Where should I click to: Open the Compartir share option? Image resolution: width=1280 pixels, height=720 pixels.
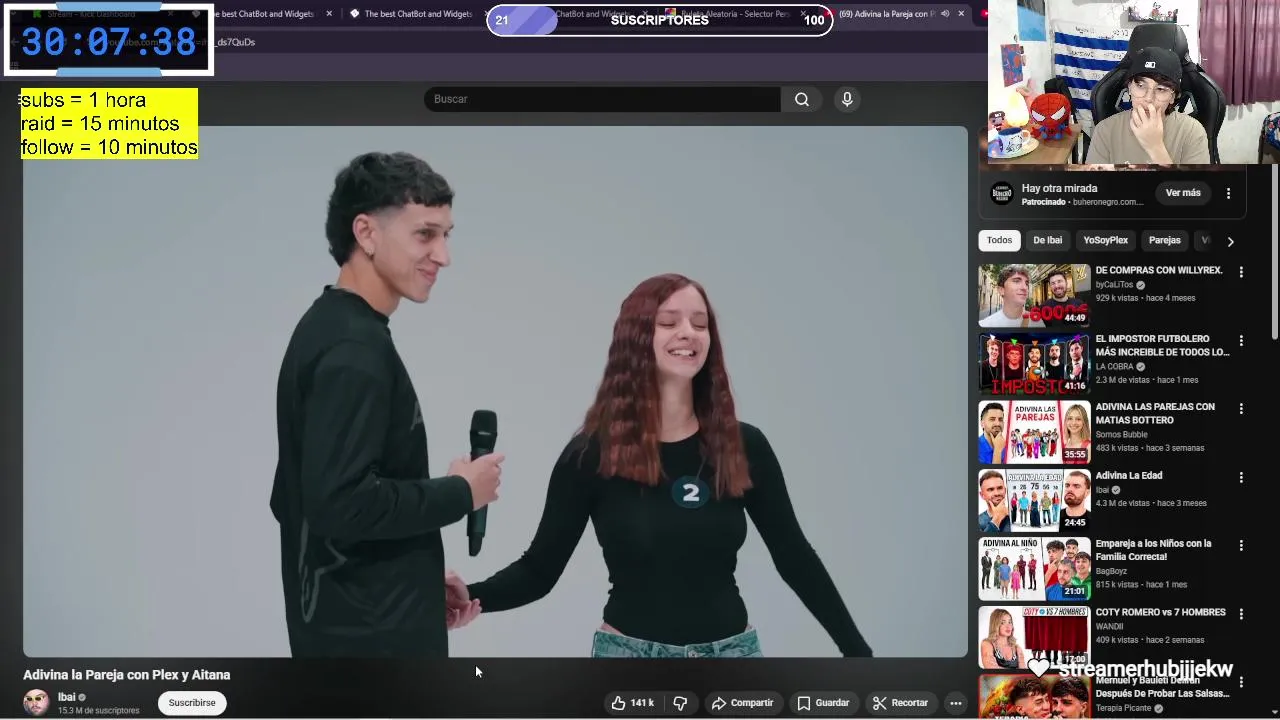(x=742, y=703)
